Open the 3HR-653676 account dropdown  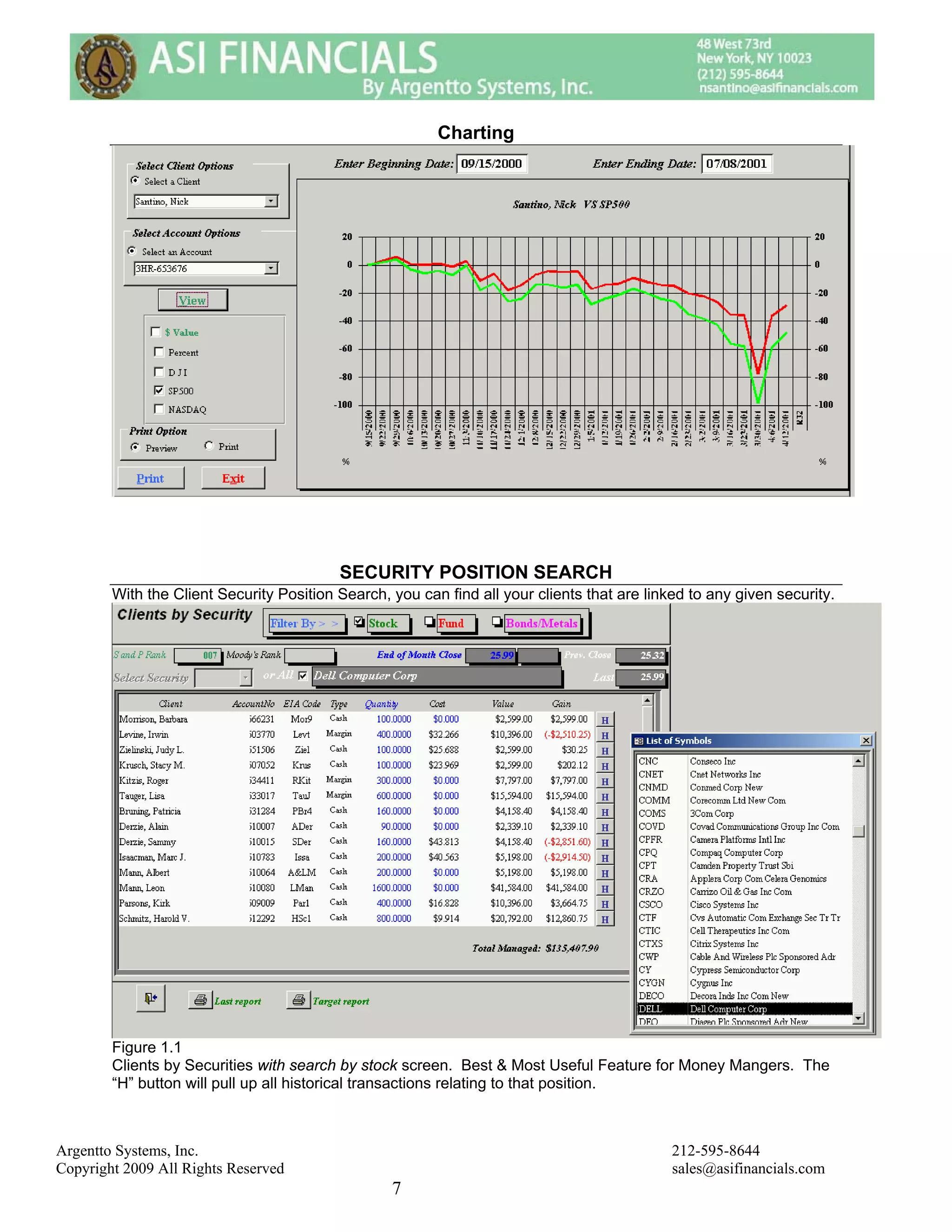271,269
